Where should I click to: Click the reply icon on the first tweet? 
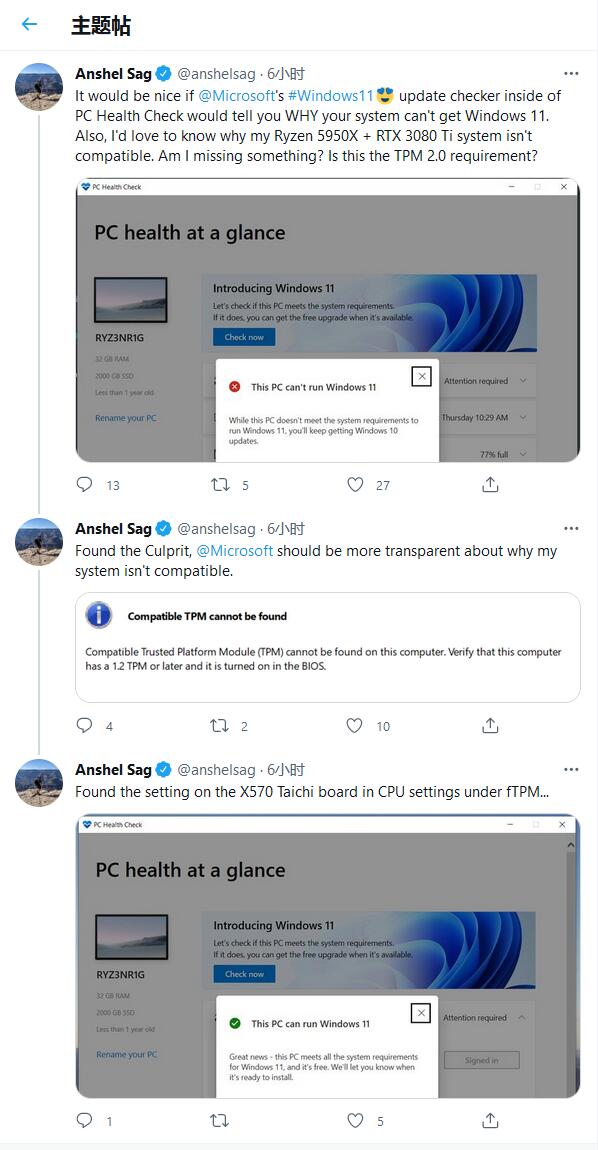point(84,485)
